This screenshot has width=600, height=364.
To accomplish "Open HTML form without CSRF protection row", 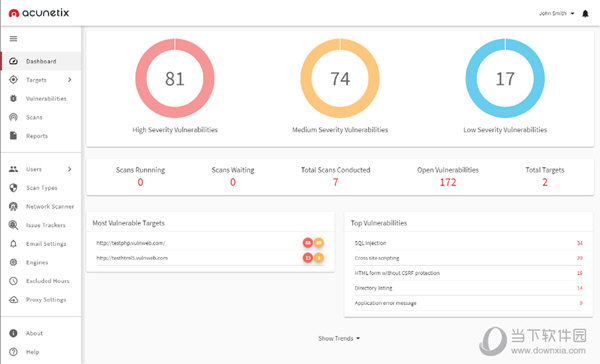I will point(468,273).
